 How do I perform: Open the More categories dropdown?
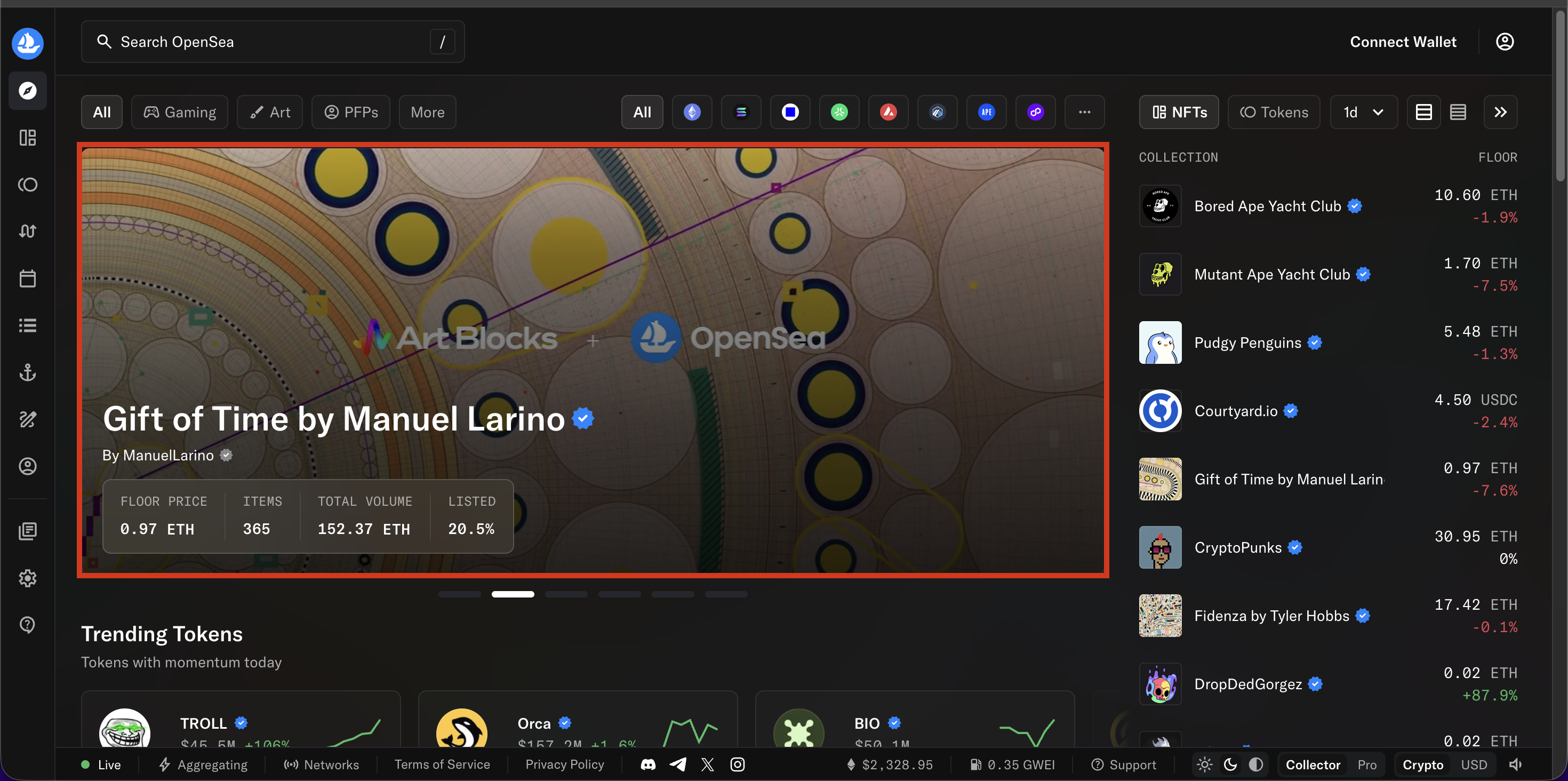point(427,112)
